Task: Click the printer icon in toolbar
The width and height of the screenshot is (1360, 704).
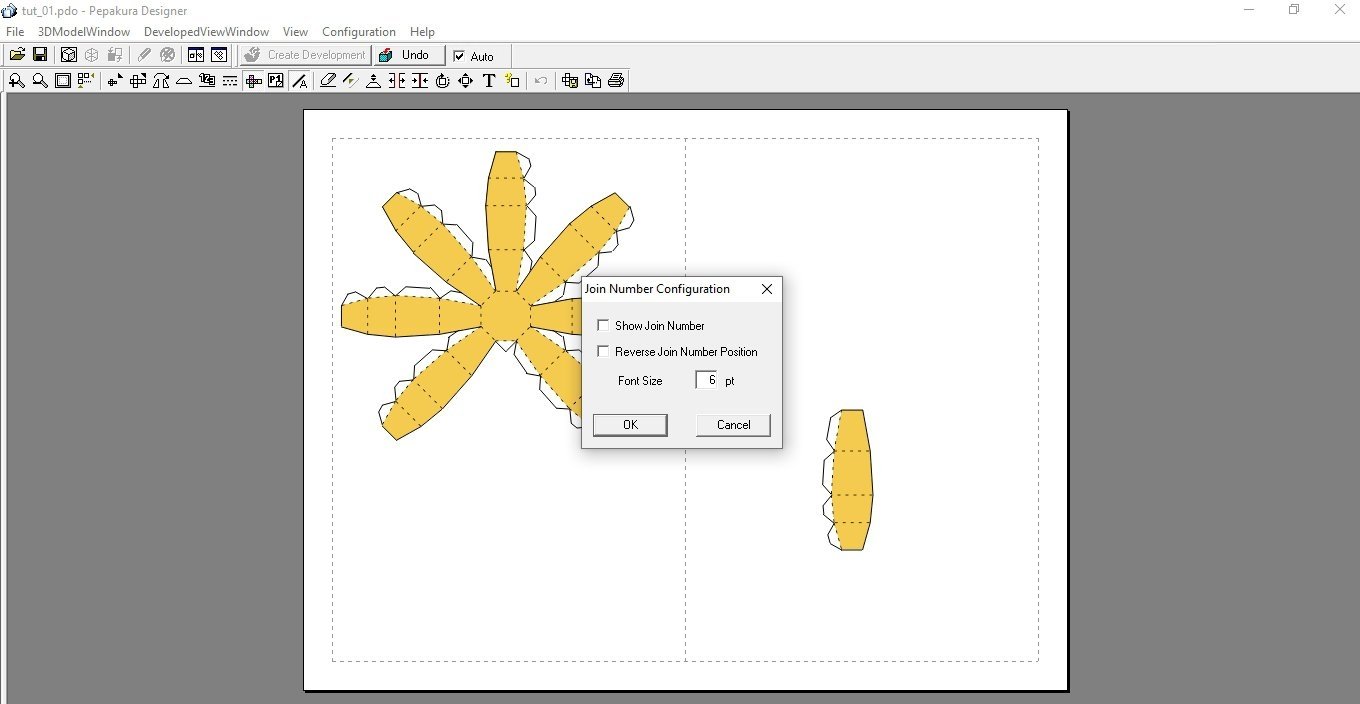Action: (x=616, y=81)
